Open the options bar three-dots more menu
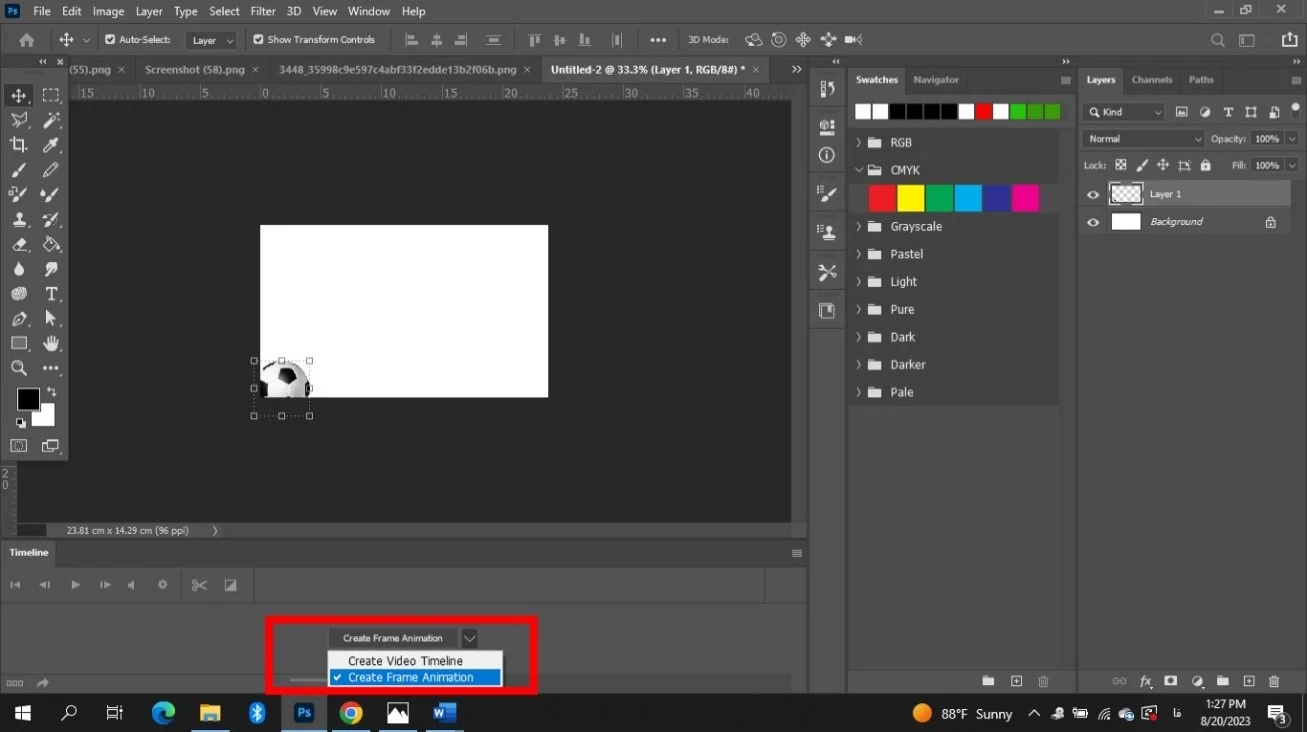The width and height of the screenshot is (1307, 732). click(x=658, y=40)
